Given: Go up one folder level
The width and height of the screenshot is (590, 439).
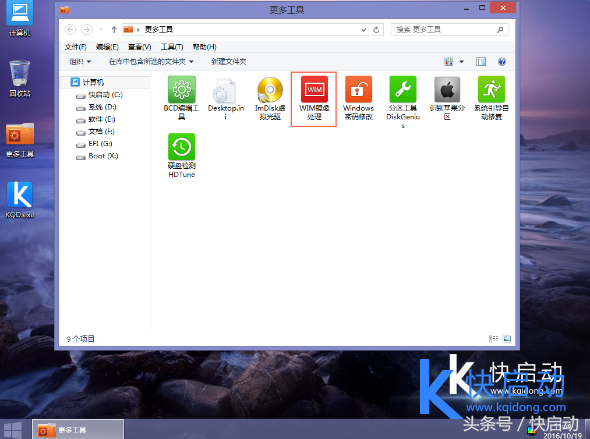Looking at the screenshot, I should 114,29.
